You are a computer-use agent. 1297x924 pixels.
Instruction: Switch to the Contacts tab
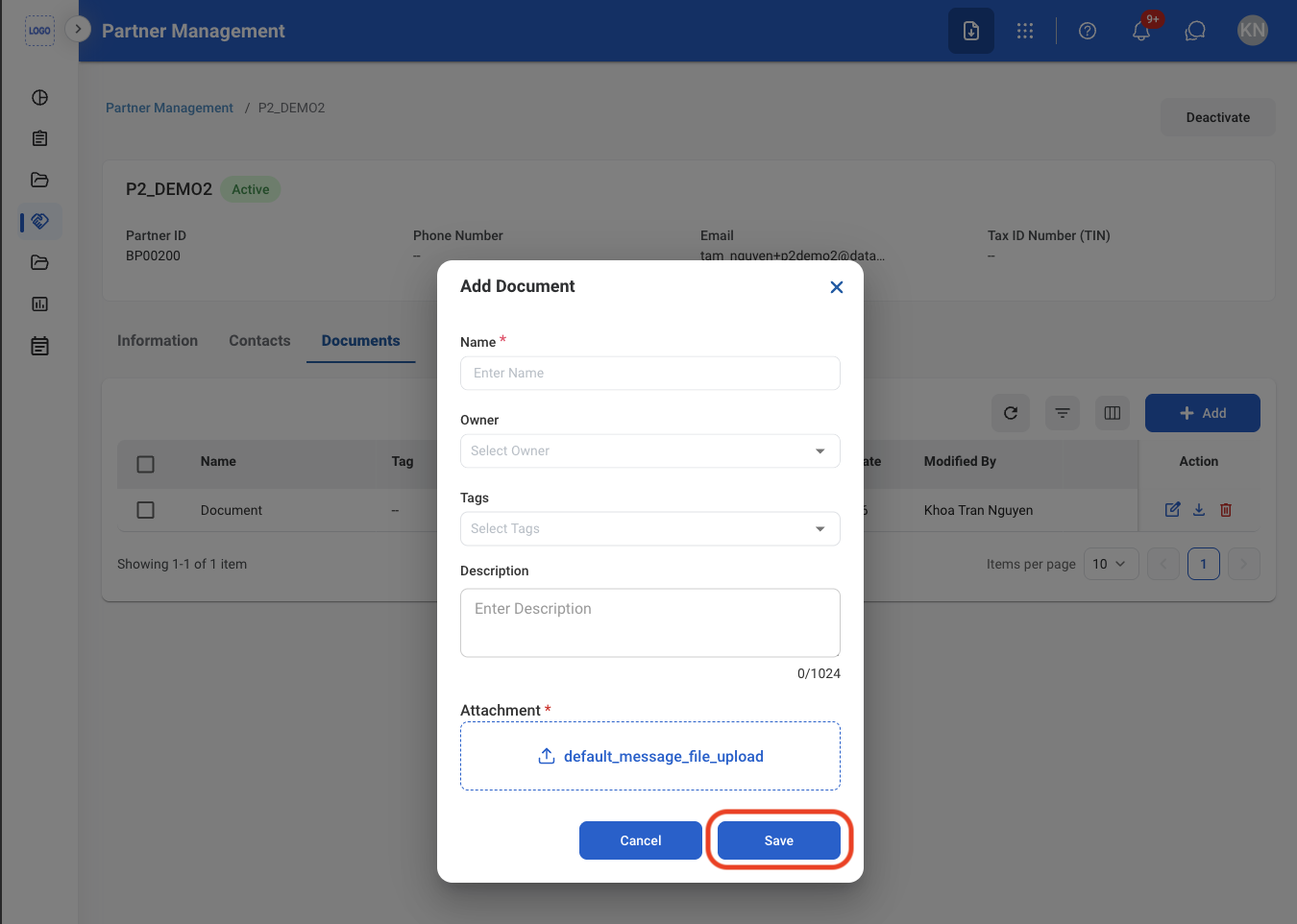(x=259, y=341)
